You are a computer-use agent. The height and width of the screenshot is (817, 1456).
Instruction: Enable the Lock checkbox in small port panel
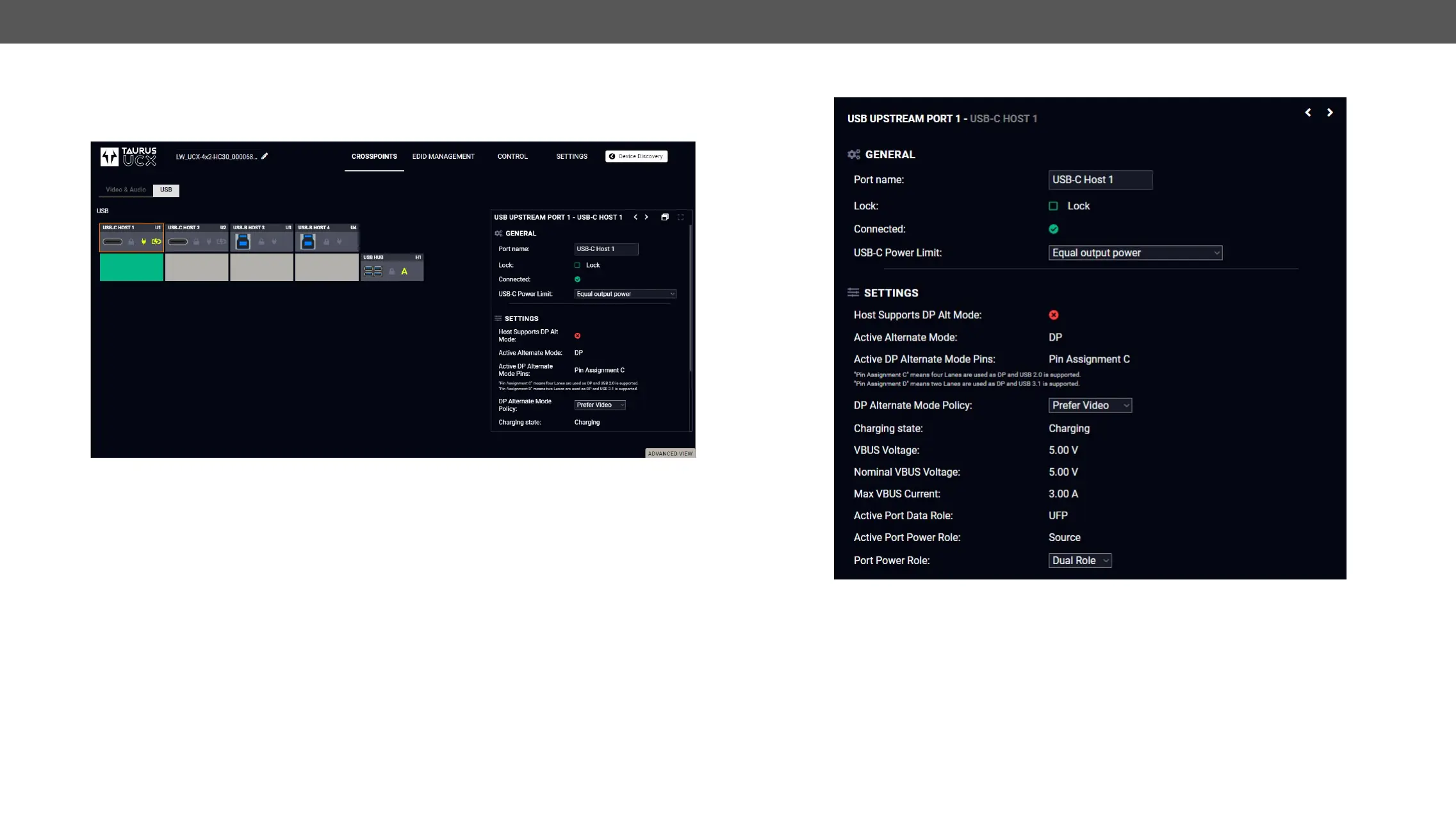coord(577,265)
